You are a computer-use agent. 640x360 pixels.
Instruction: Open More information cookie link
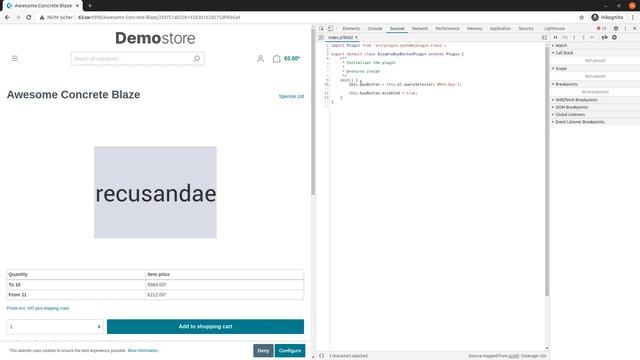143,351
